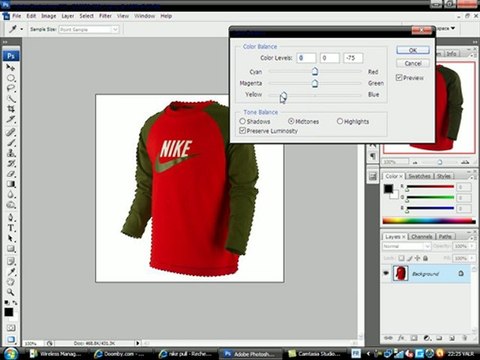Select the Path Selection tool
This screenshot has width=480, height=360.
click(x=10, y=239)
